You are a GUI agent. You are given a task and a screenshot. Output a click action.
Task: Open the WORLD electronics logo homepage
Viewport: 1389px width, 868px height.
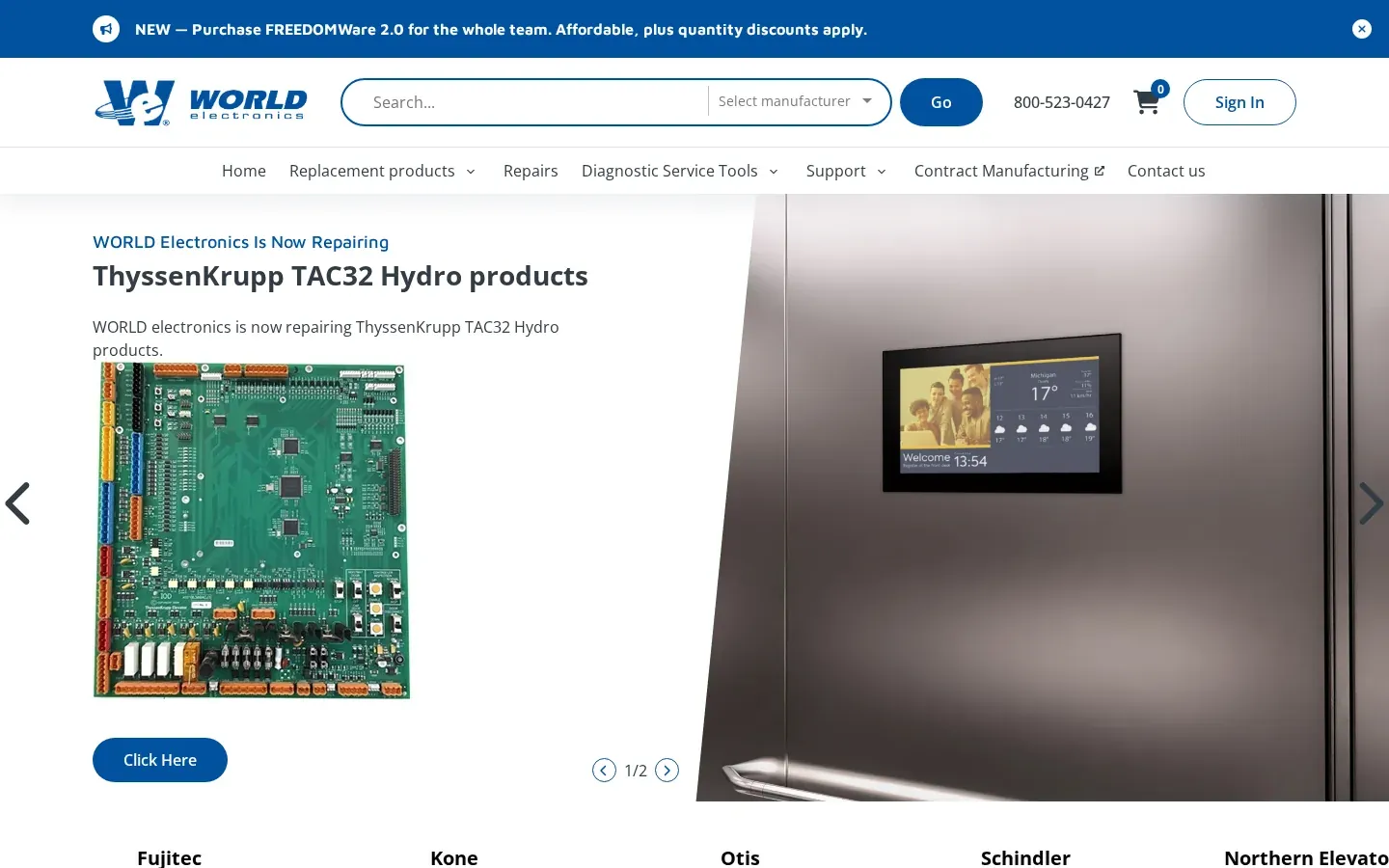(x=201, y=102)
